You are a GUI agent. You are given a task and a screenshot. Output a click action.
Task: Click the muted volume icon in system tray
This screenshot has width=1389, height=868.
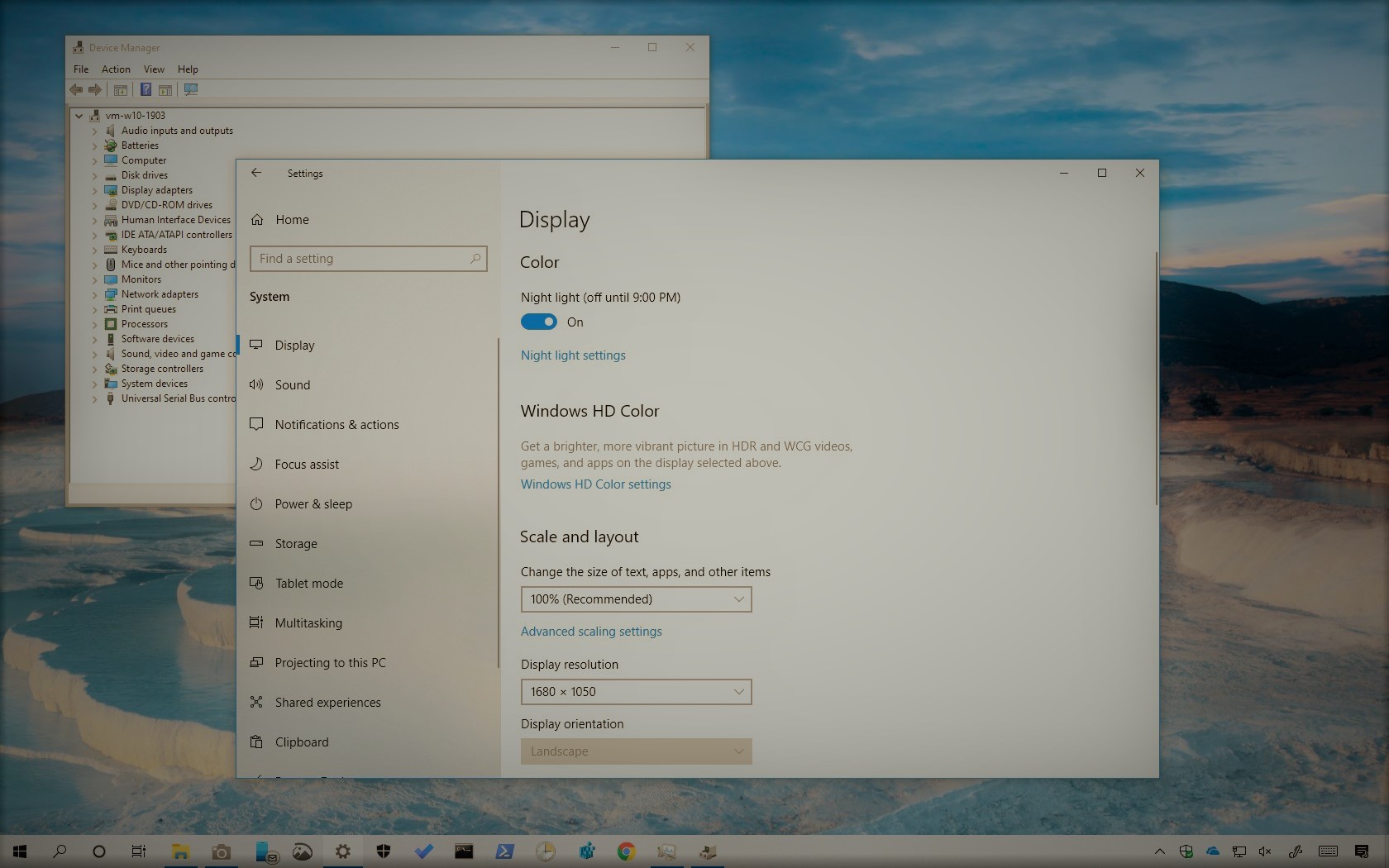[x=1265, y=851]
